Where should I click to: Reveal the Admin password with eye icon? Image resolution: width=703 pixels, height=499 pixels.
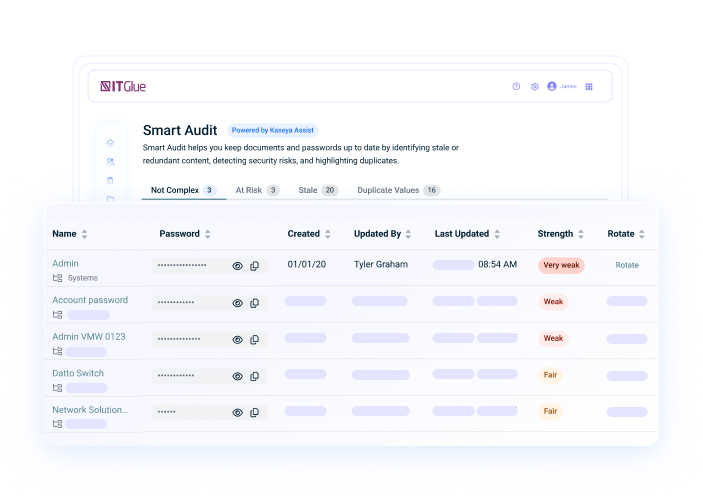tap(238, 266)
